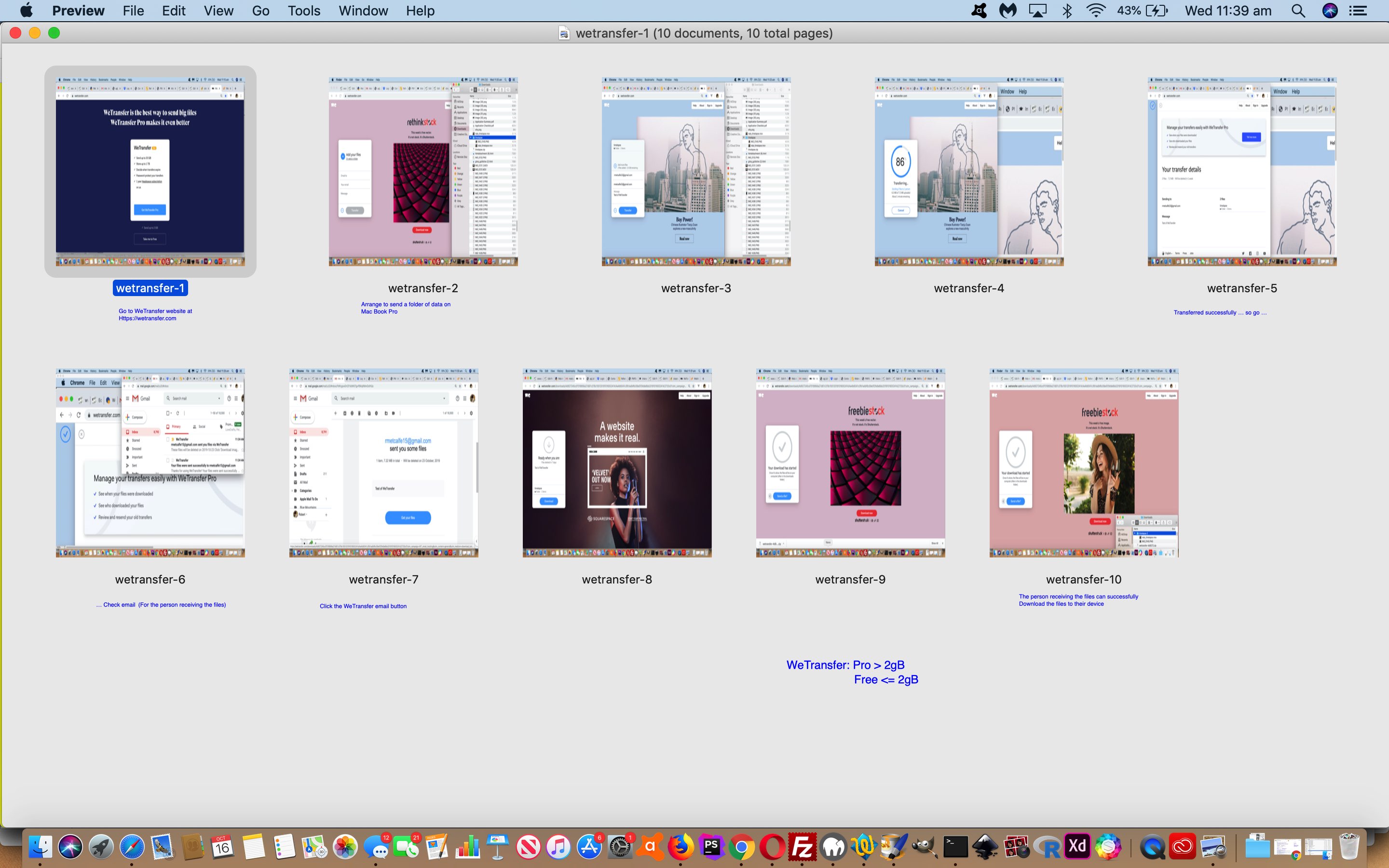The image size is (1389, 868).
Task: Open Finder from the Dock
Action: coord(40,847)
